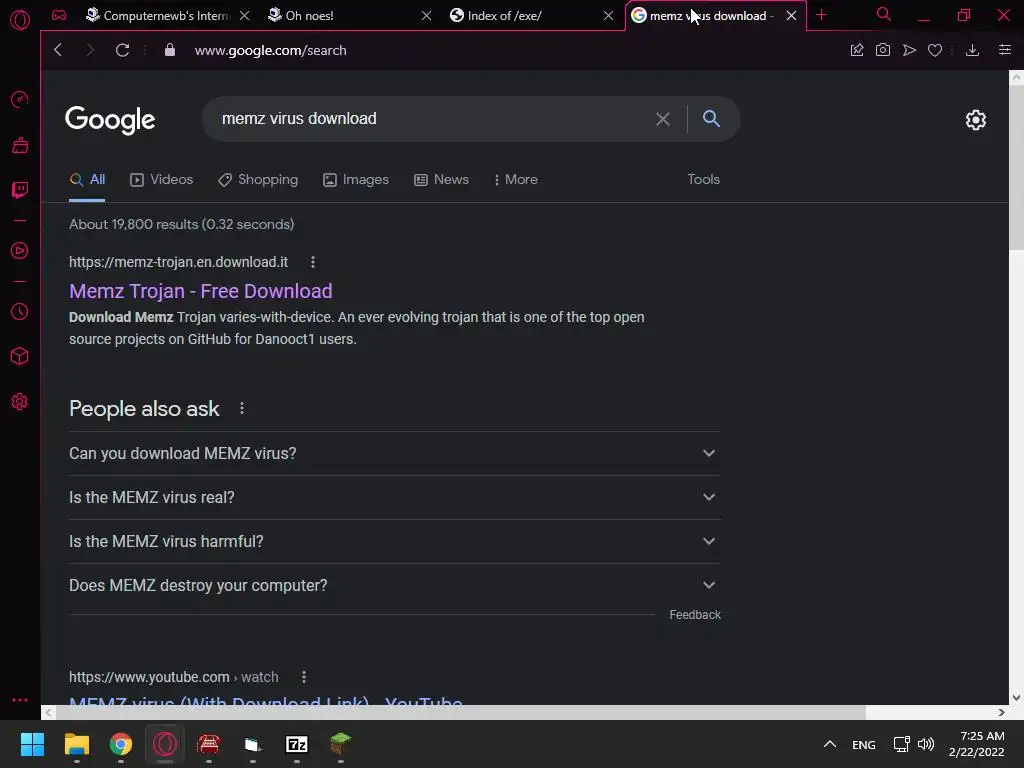1024x768 pixels.
Task: Open Google quick settings gear
Action: tap(976, 120)
